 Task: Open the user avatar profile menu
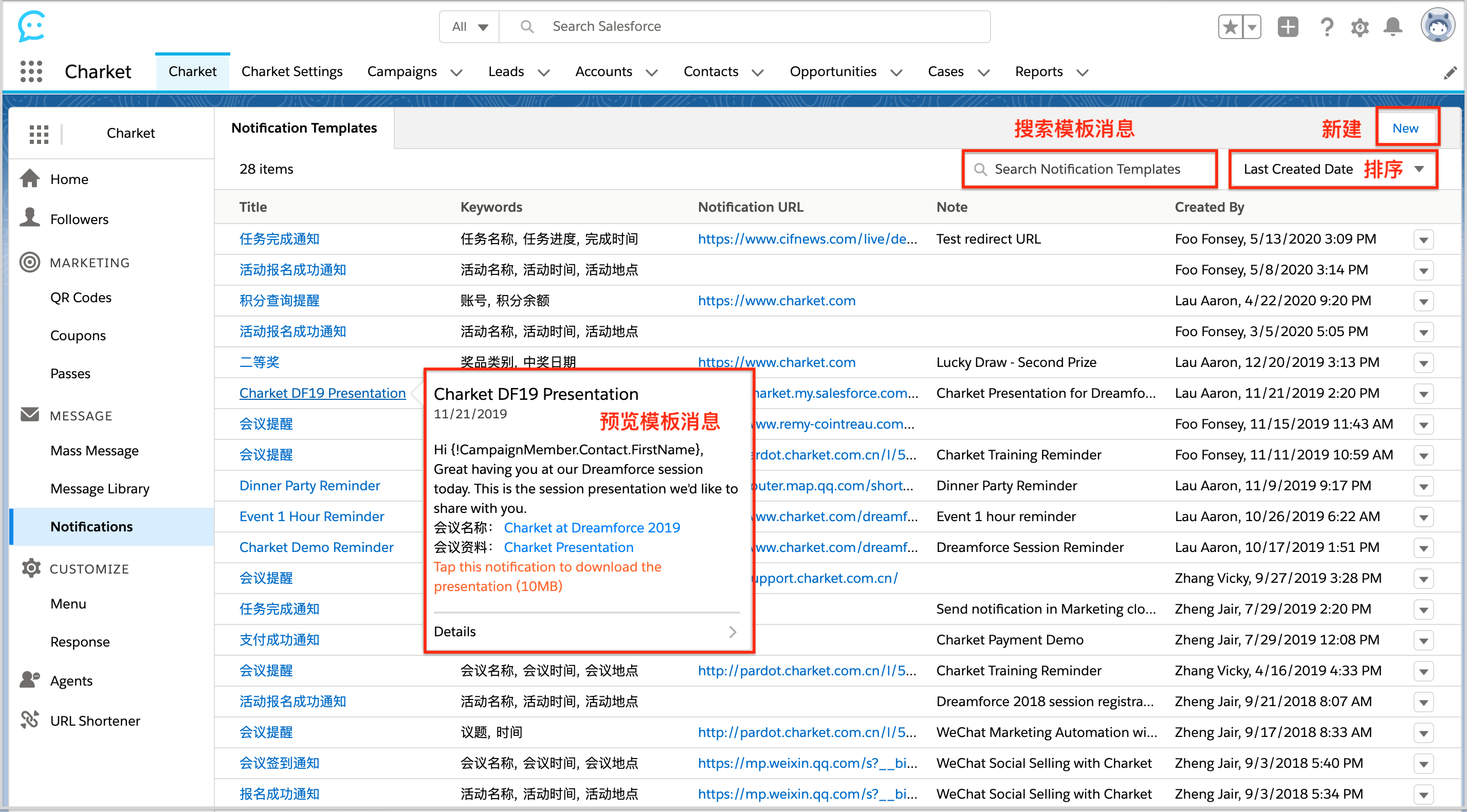click(x=1438, y=25)
